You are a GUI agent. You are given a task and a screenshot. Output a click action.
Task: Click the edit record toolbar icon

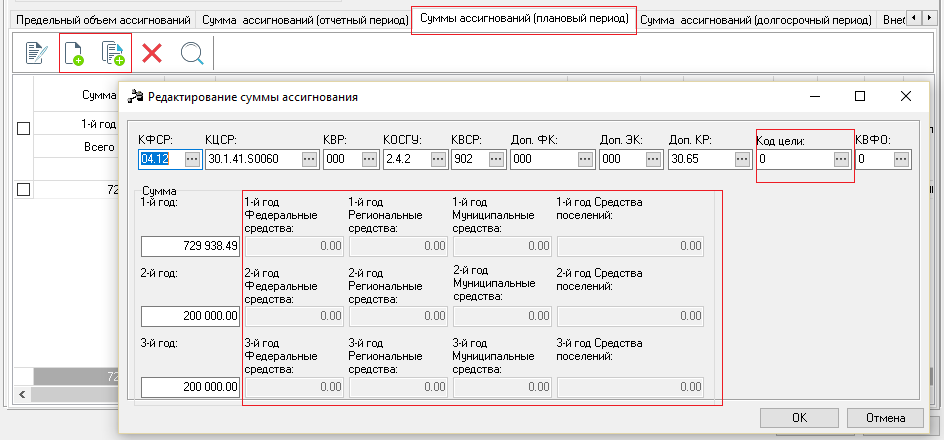point(37,53)
